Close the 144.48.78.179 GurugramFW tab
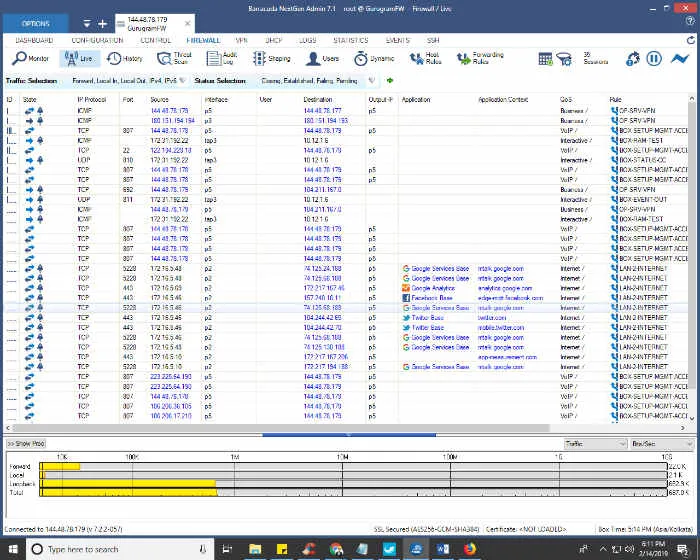The height and width of the screenshot is (560, 700). click(188, 23)
